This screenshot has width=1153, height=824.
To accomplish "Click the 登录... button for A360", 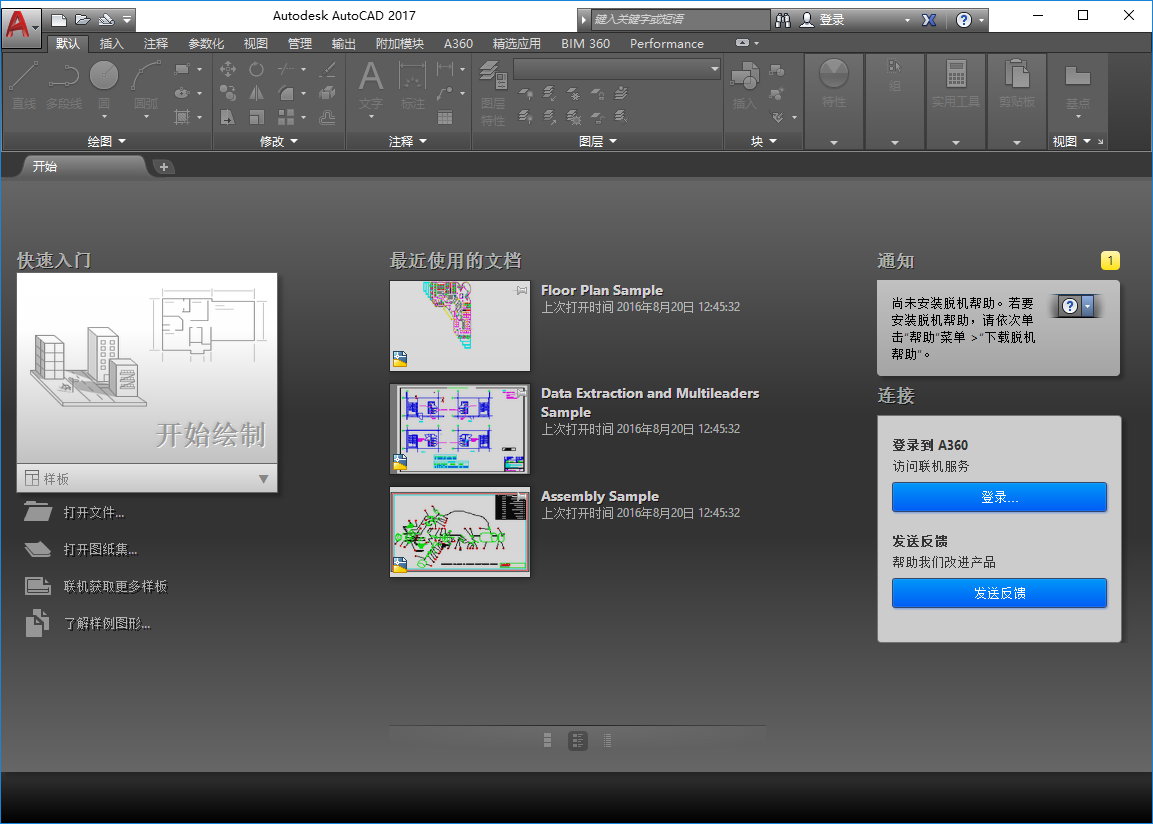I will (x=999, y=497).
